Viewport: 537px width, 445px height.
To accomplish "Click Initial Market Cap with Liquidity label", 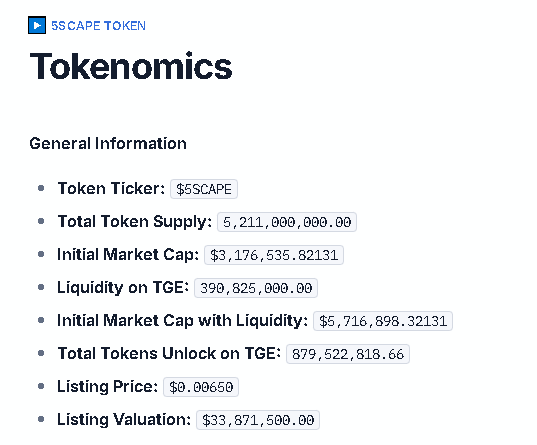I will pos(183,321).
